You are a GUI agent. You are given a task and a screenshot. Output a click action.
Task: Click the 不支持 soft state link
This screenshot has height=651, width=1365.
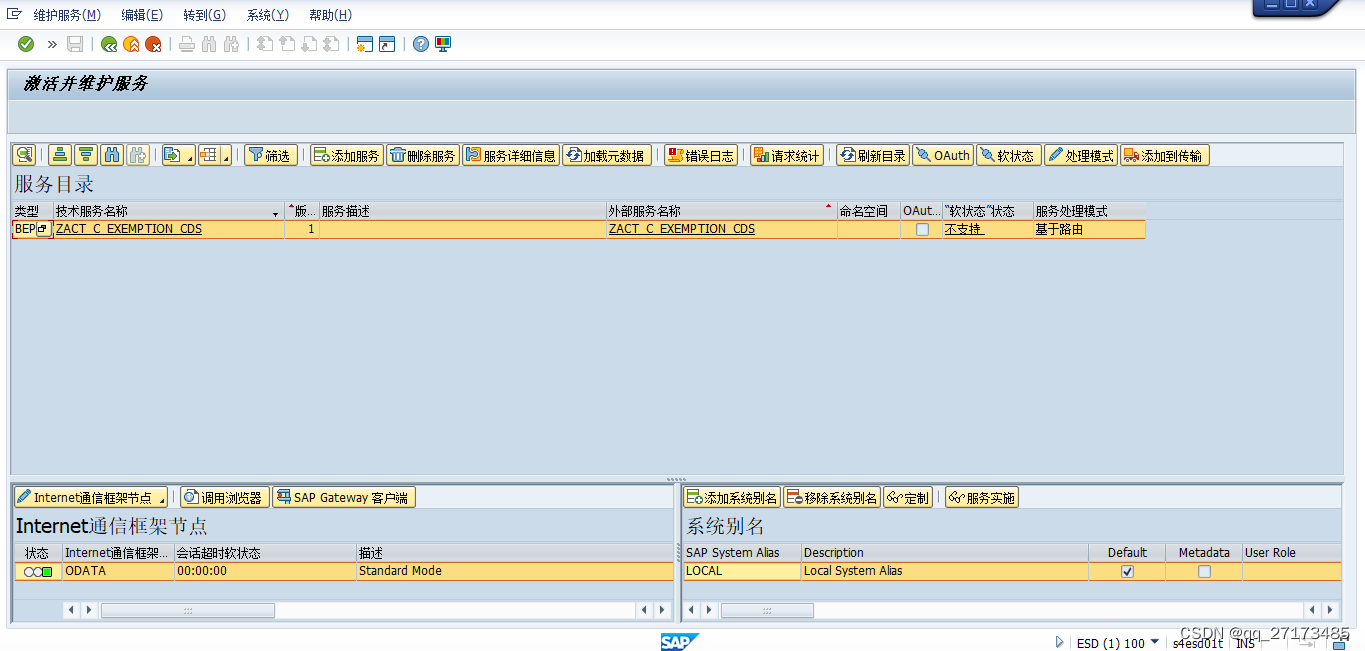(x=964, y=229)
